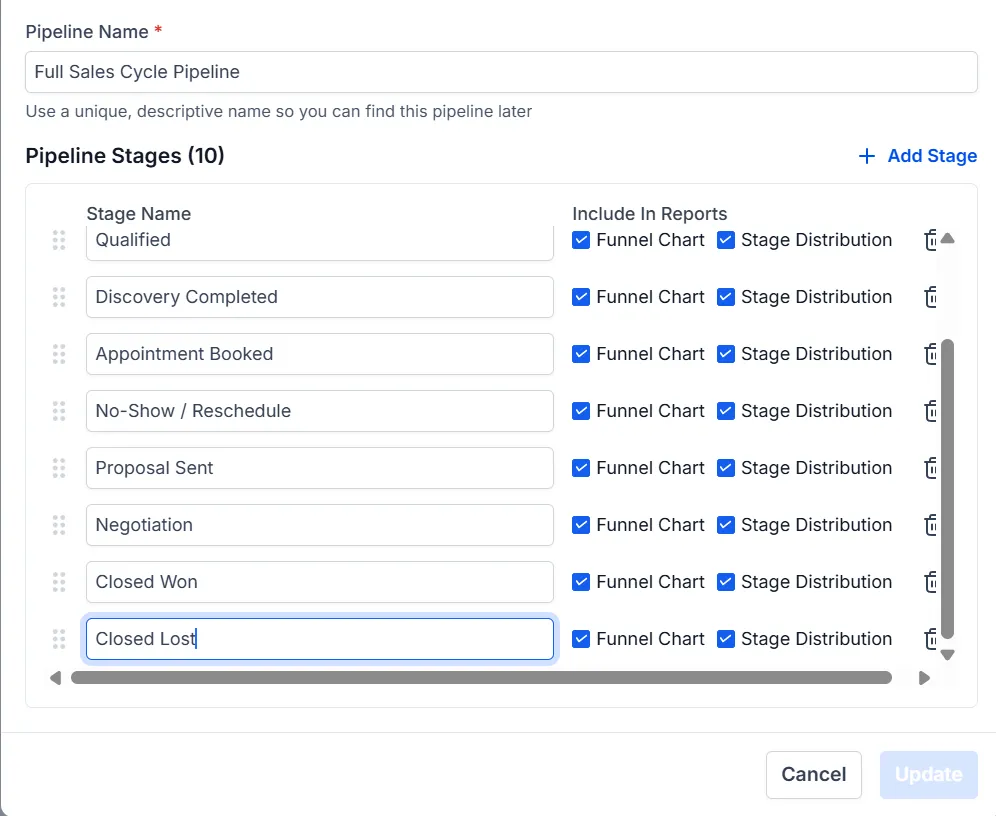Click reorder handle next to Closed Lost
Viewport: 996px width, 816px height.
point(59,639)
